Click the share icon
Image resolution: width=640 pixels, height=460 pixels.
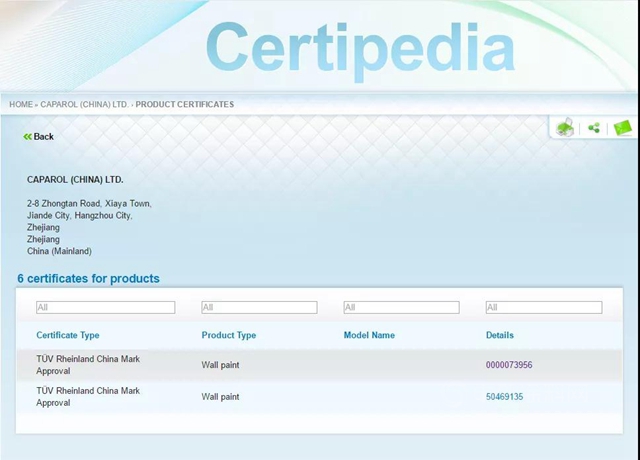(594, 128)
